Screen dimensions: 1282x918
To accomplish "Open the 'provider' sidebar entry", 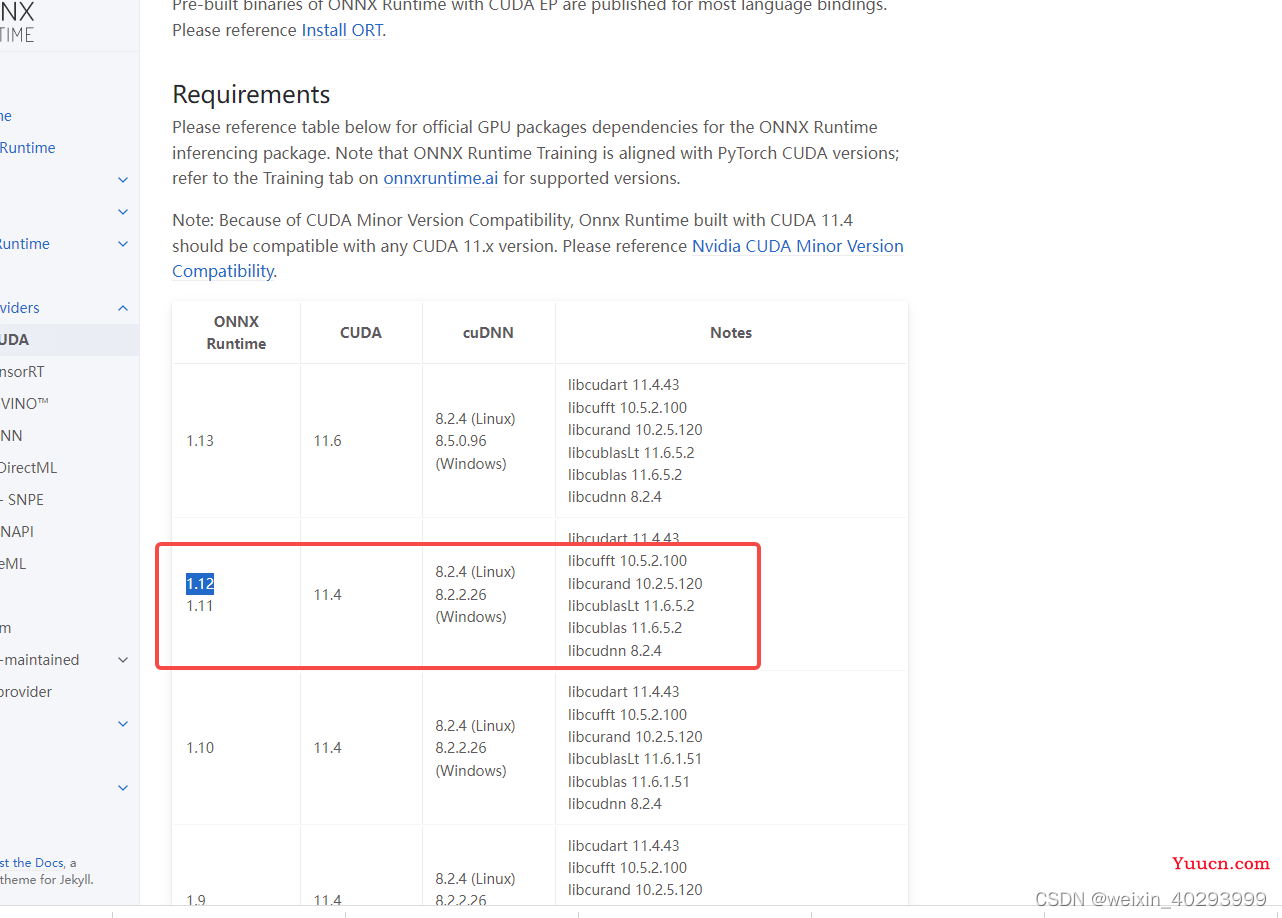I will tap(26, 692).
